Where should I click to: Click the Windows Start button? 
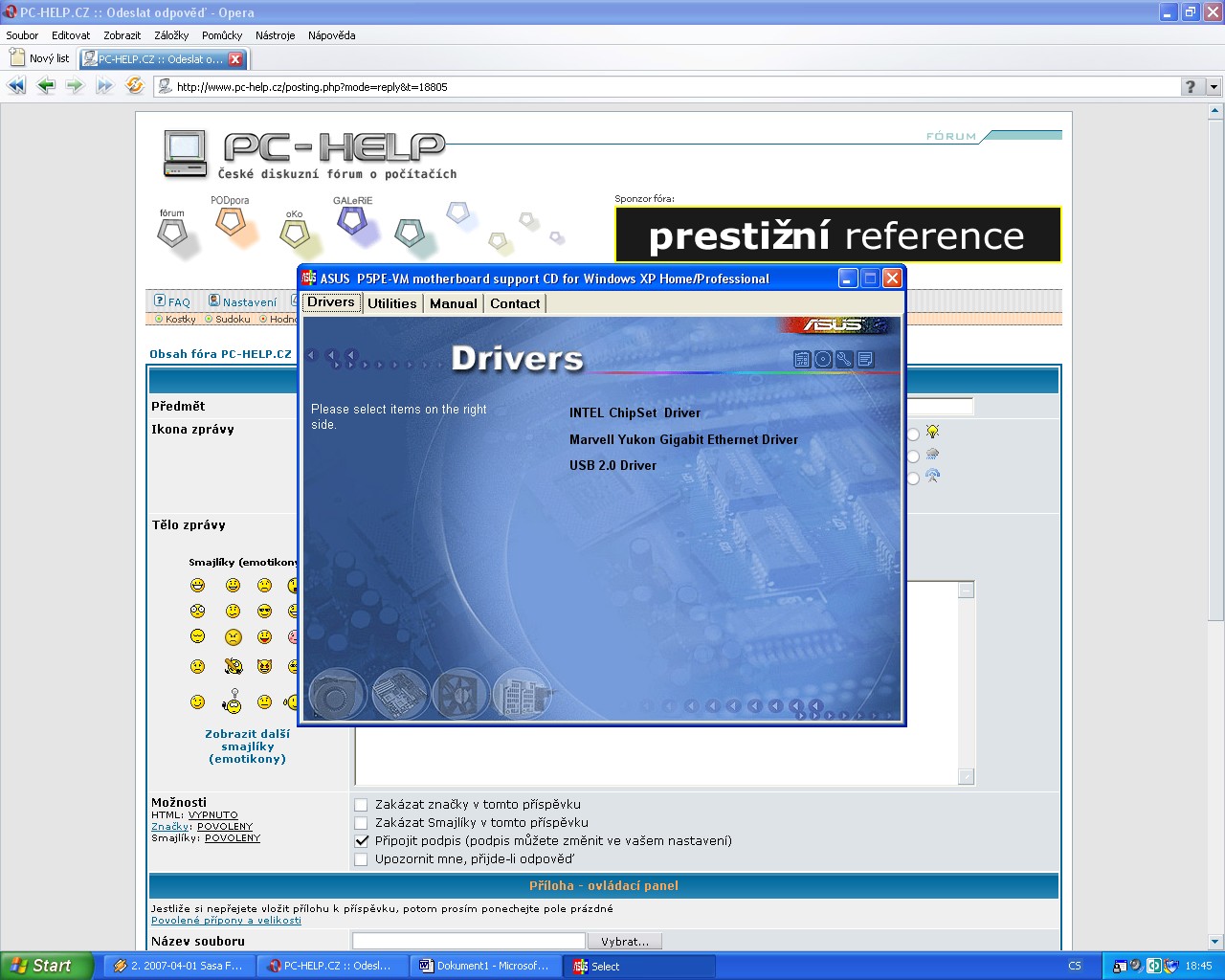(47, 966)
